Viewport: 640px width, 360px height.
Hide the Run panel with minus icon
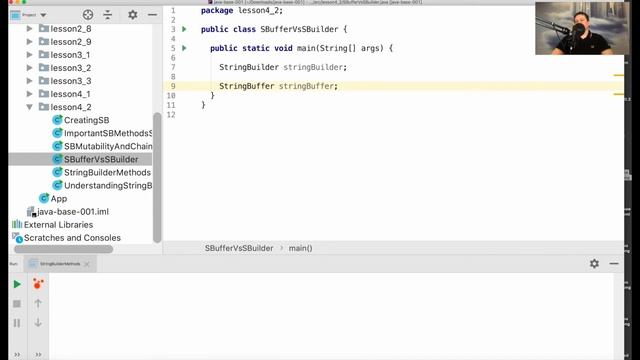point(614,264)
